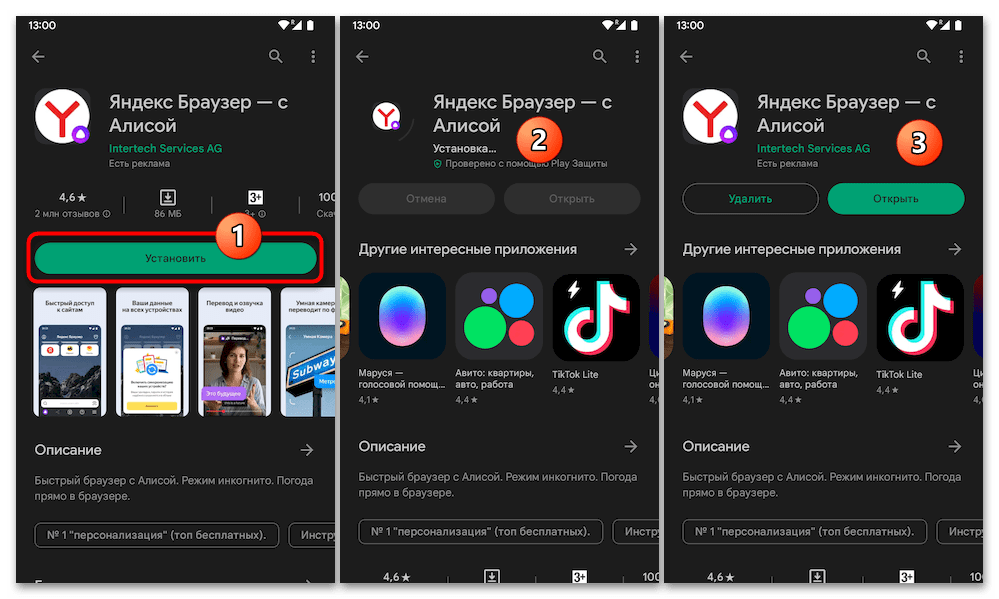Open the "Быстрый доступ к сайтам" screenshot thumbnail
Viewport: 999px width, 599px height.
[x=70, y=353]
